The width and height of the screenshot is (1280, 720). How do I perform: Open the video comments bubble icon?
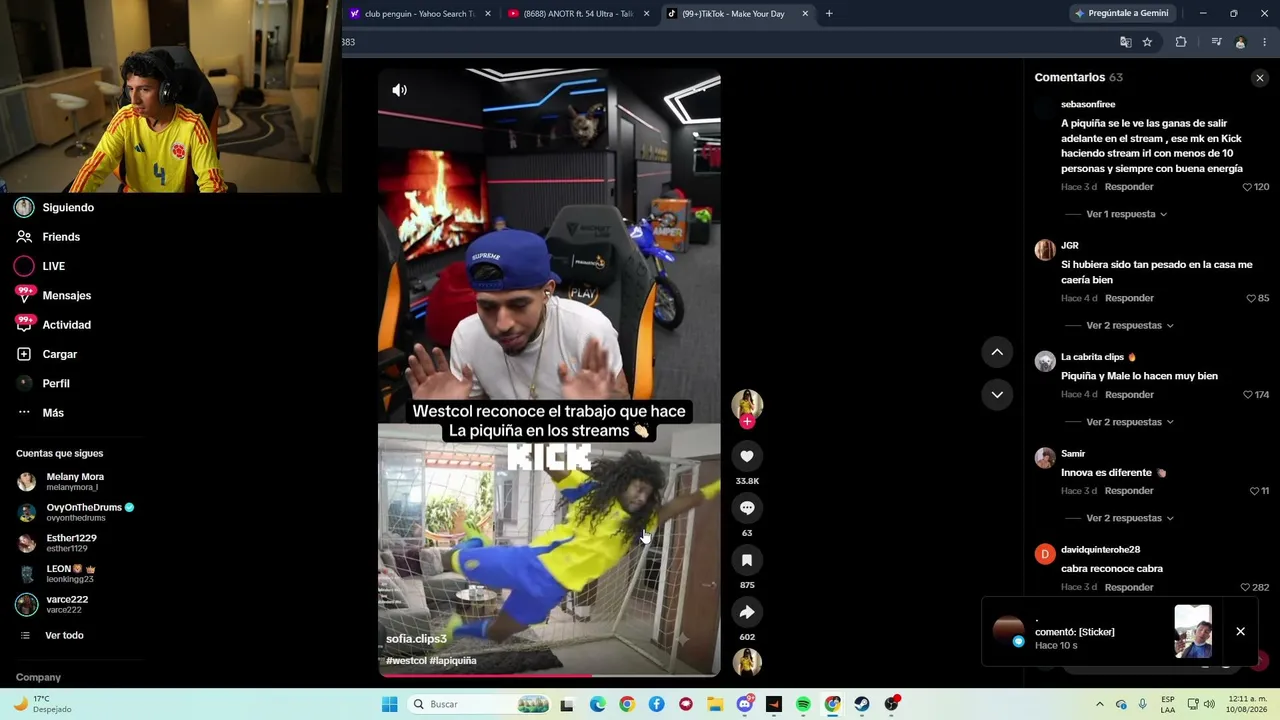(747, 508)
